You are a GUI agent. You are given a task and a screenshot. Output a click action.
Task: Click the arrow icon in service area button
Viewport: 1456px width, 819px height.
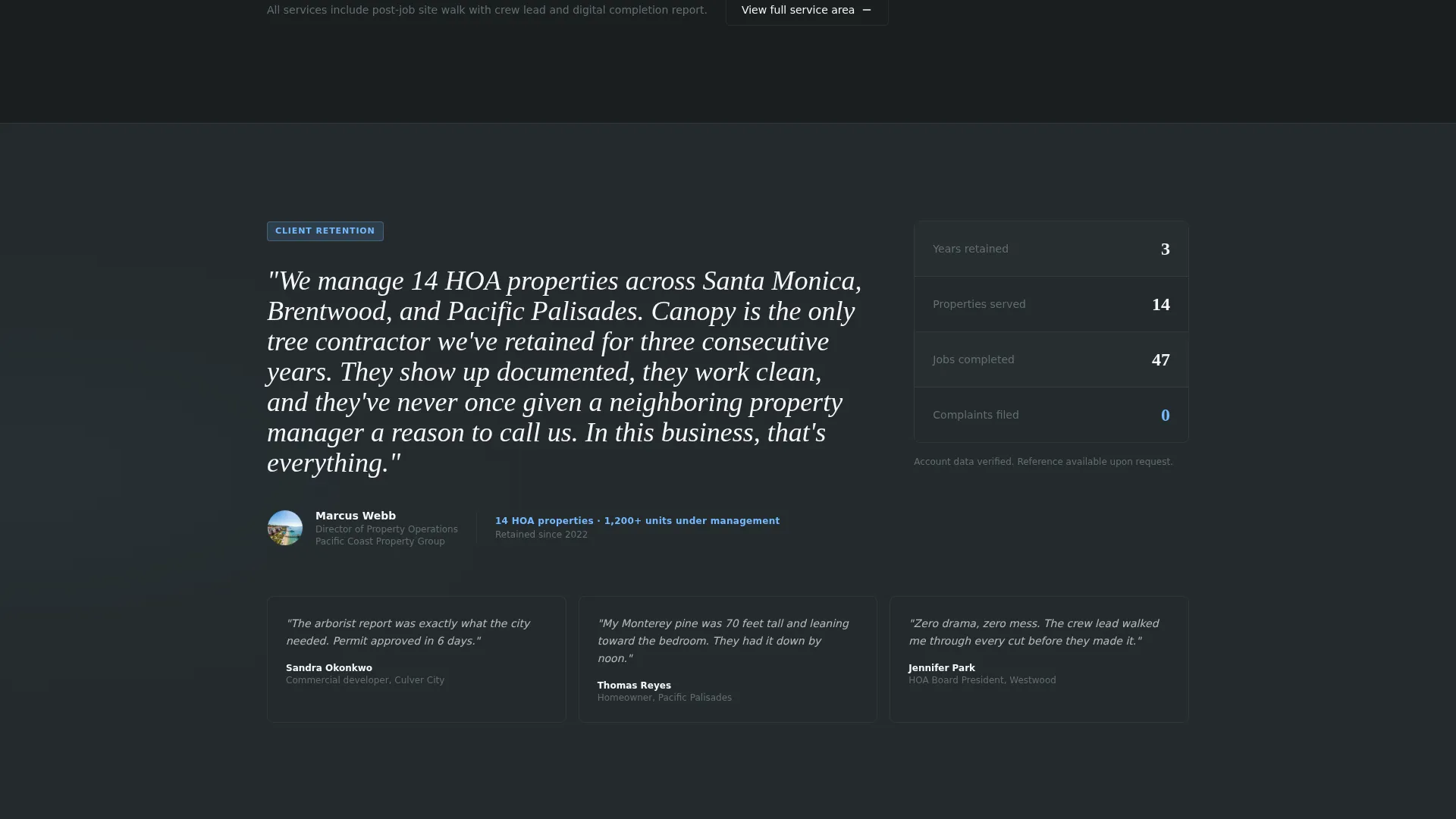point(867,10)
